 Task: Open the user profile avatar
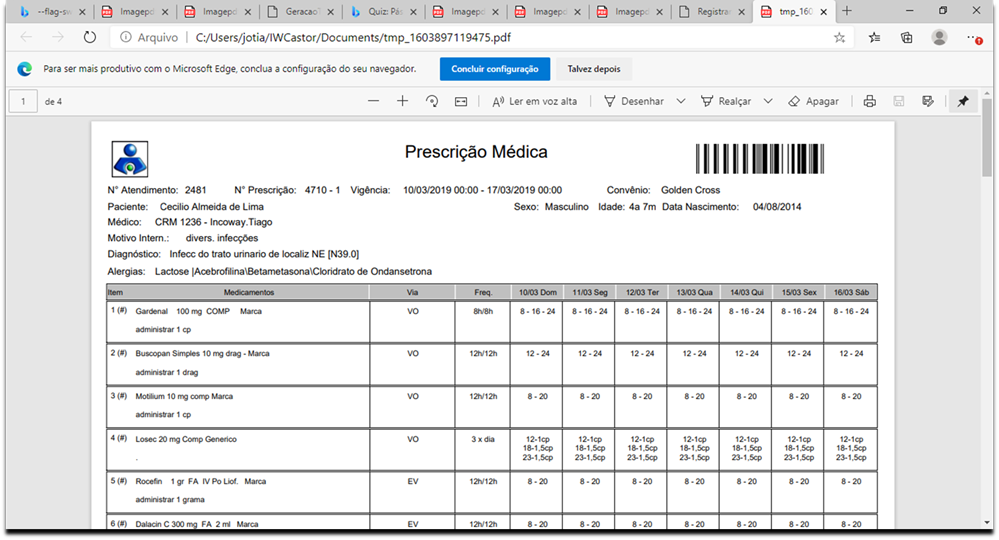click(x=939, y=37)
